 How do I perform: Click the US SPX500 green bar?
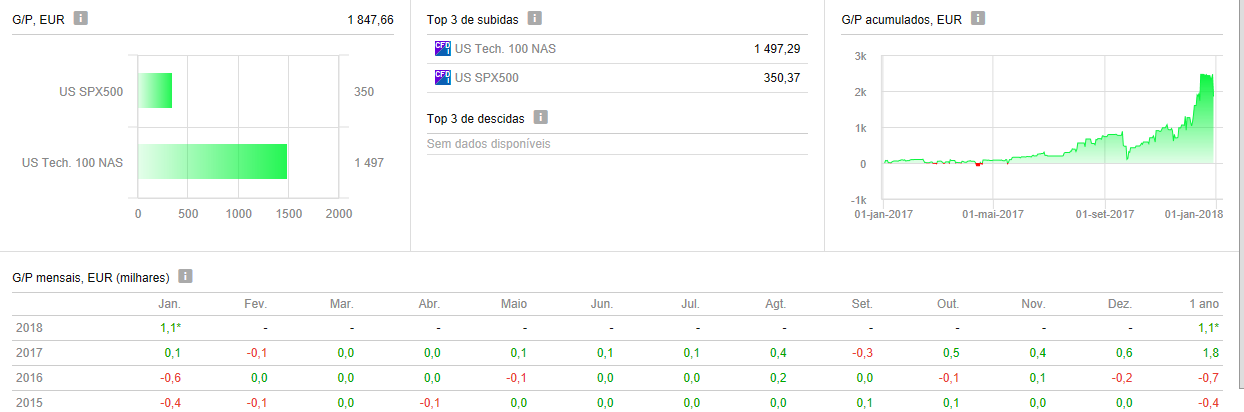(155, 91)
